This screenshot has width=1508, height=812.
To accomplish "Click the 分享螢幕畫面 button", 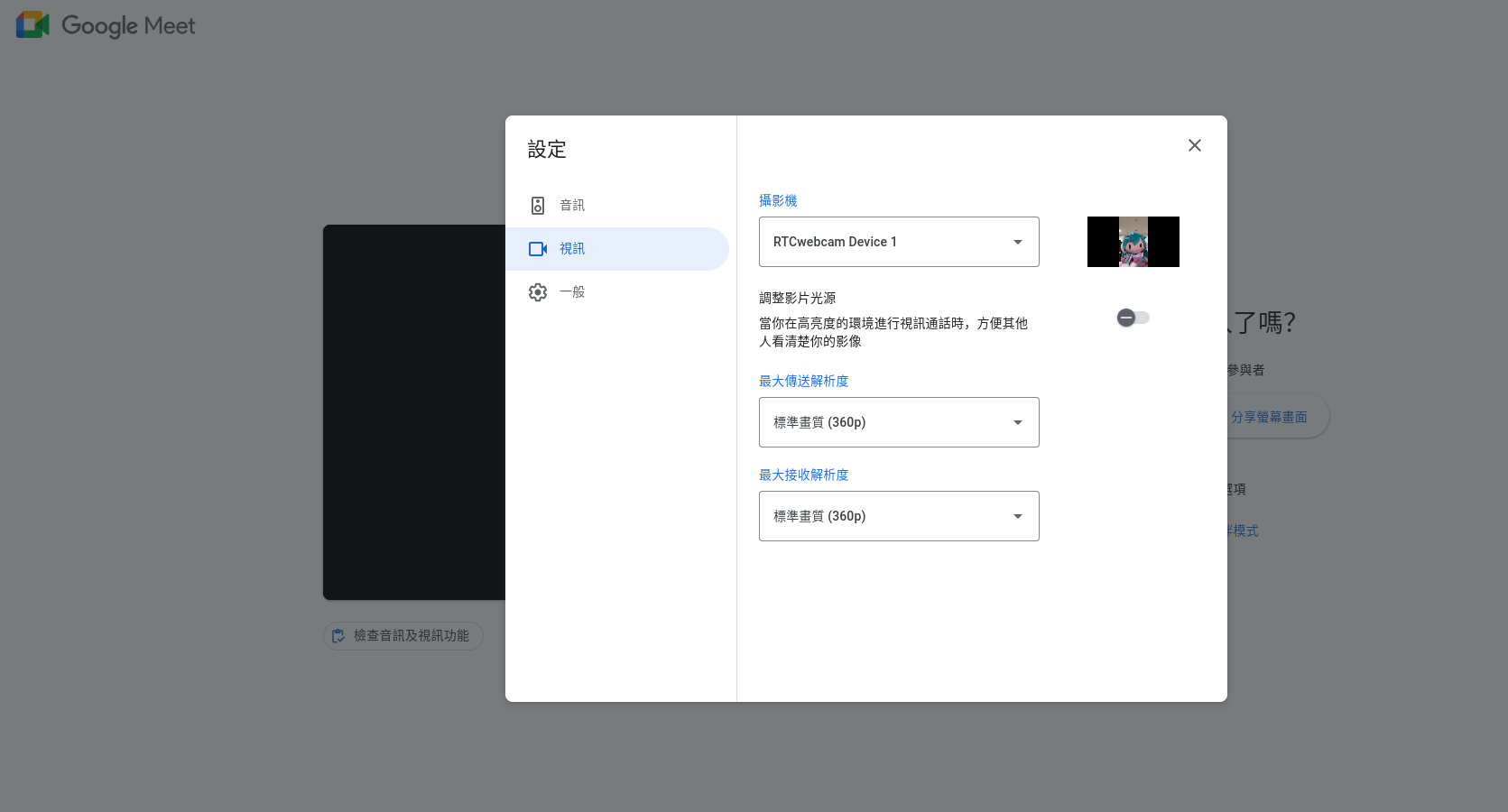I will tap(1269, 417).
